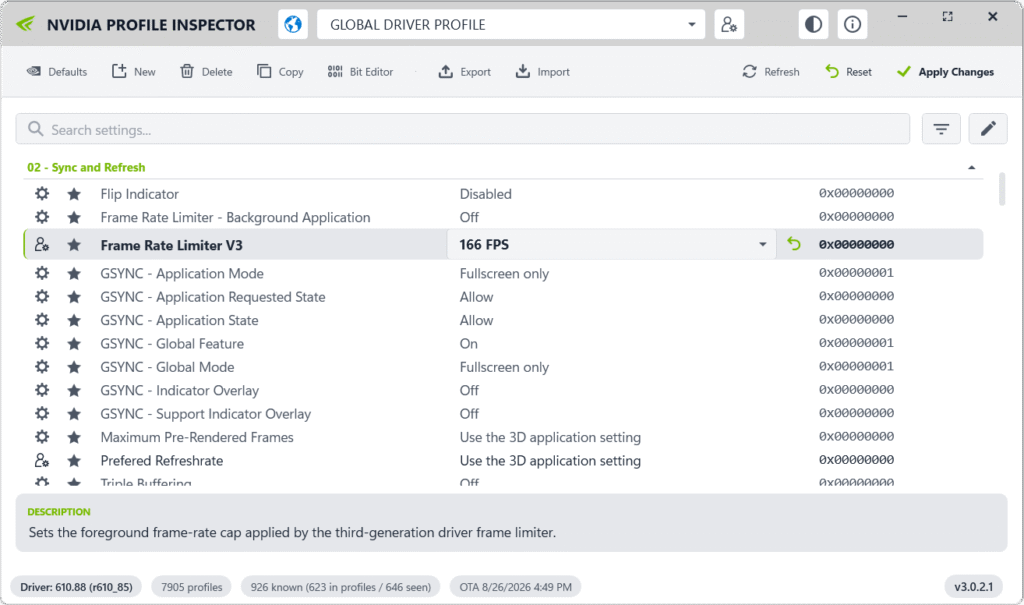Image resolution: width=1024 pixels, height=605 pixels.
Task: Toggle dark/light theme contrast icon
Action: (x=813, y=25)
